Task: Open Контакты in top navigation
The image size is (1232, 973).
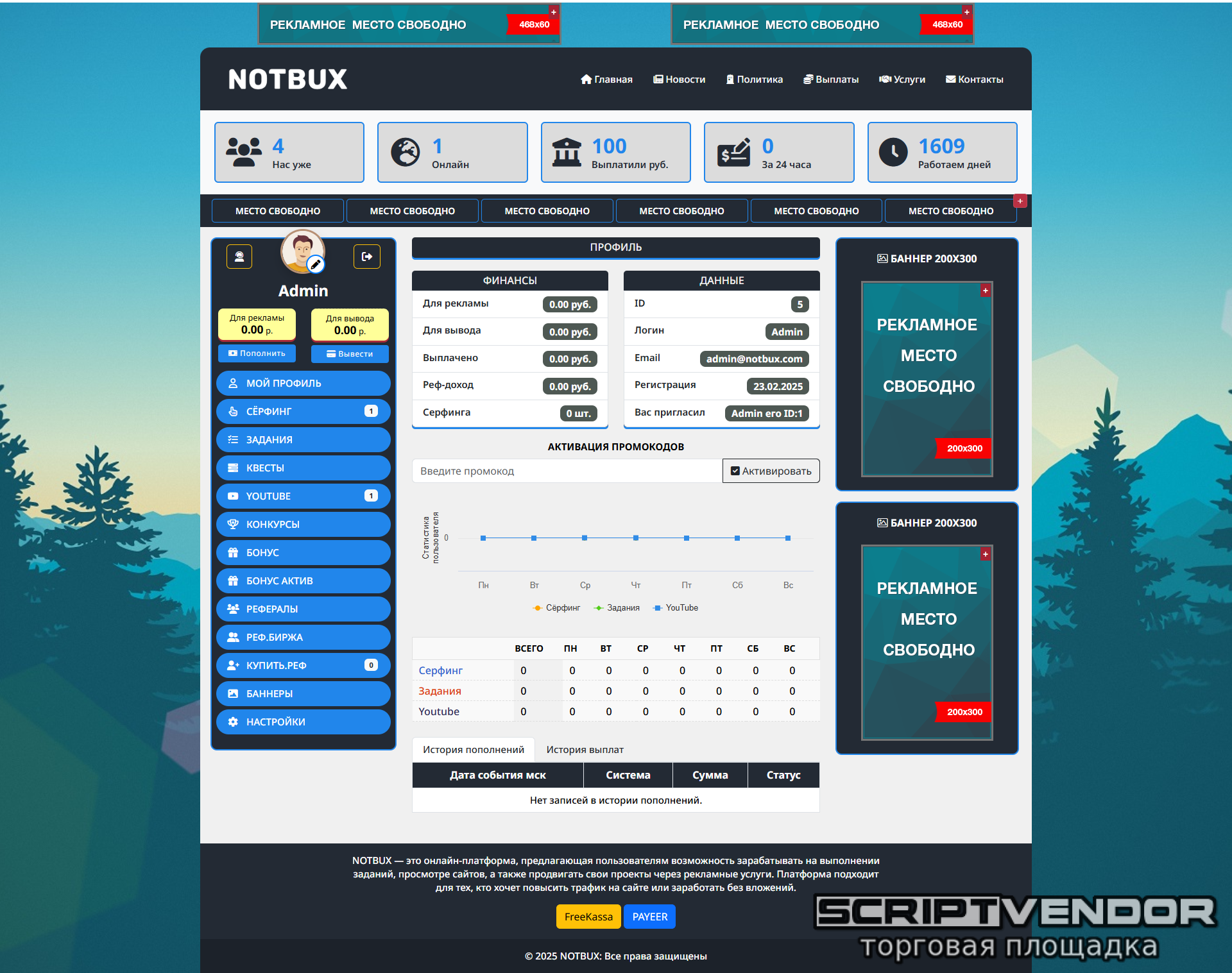Action: point(975,80)
